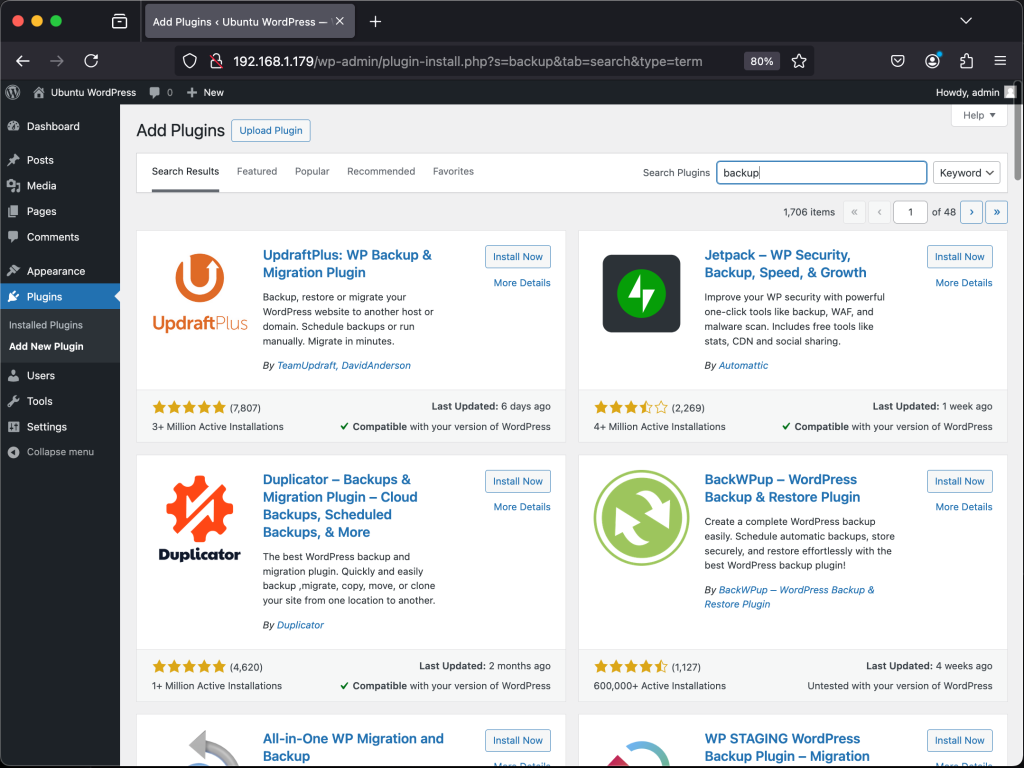Open the Keyword search type dropdown

coord(966,172)
